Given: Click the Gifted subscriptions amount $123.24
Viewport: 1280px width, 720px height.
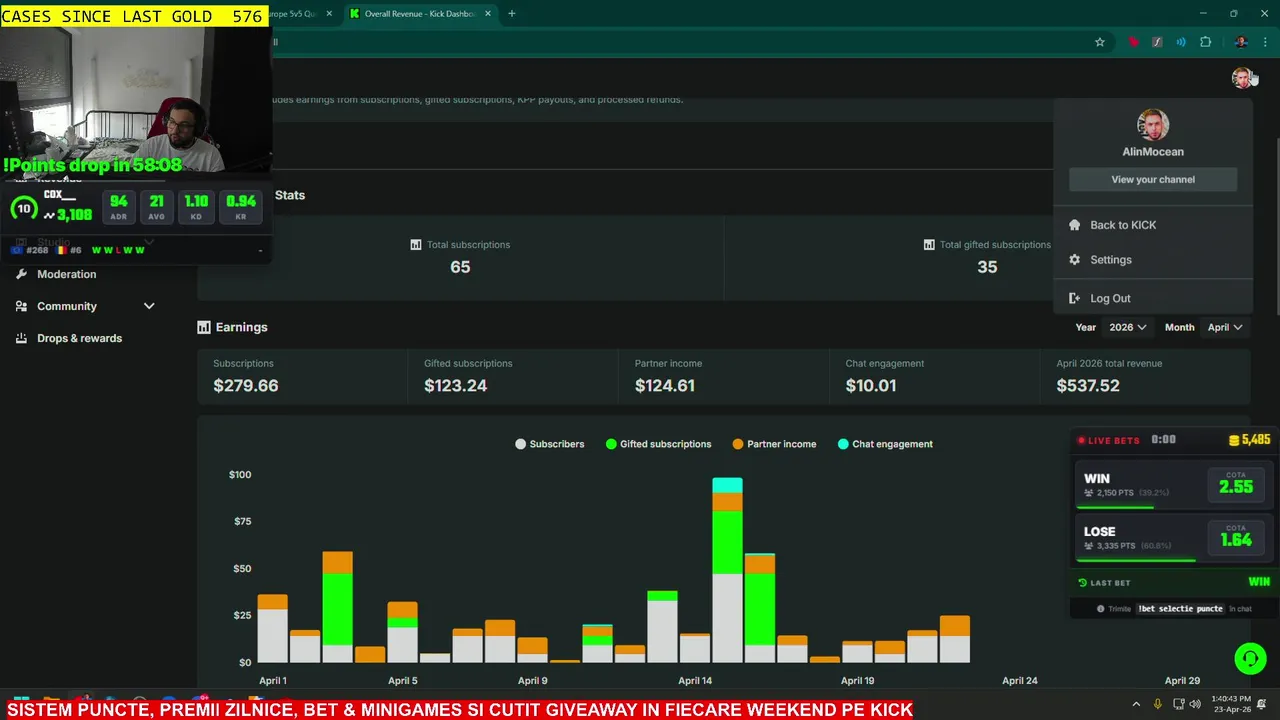Looking at the screenshot, I should click(x=455, y=386).
